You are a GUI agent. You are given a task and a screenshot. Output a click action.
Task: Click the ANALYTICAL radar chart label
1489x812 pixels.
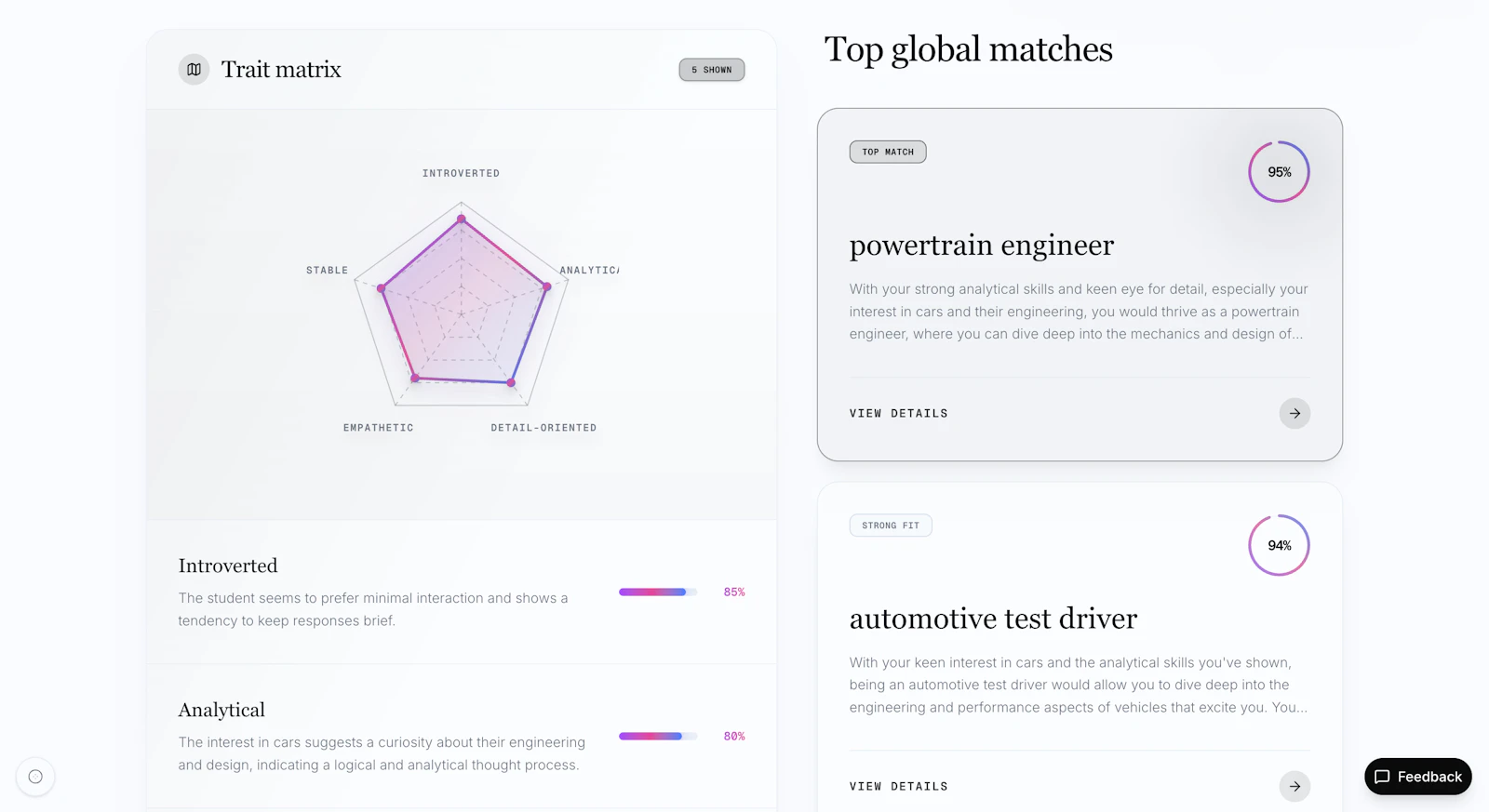click(x=589, y=270)
